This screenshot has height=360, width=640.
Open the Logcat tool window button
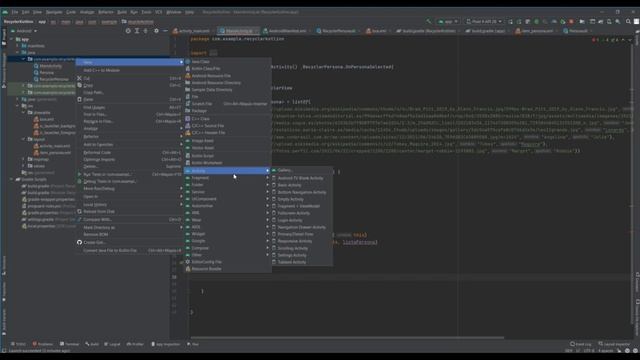point(112,344)
